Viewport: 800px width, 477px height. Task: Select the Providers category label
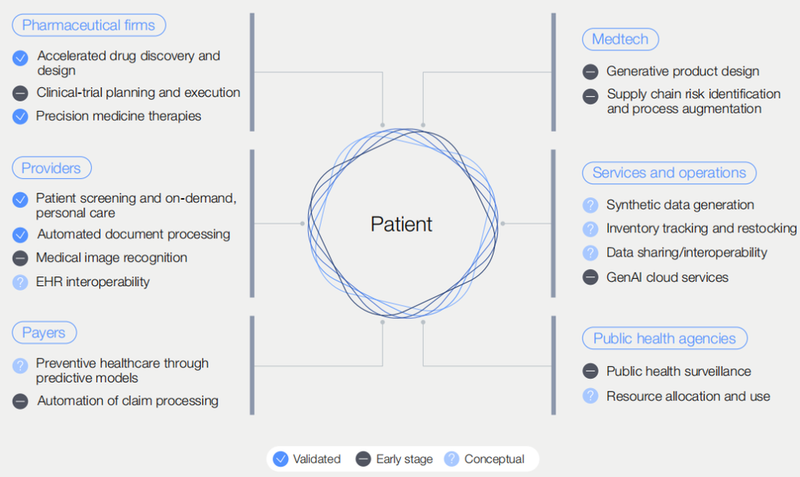(50, 167)
